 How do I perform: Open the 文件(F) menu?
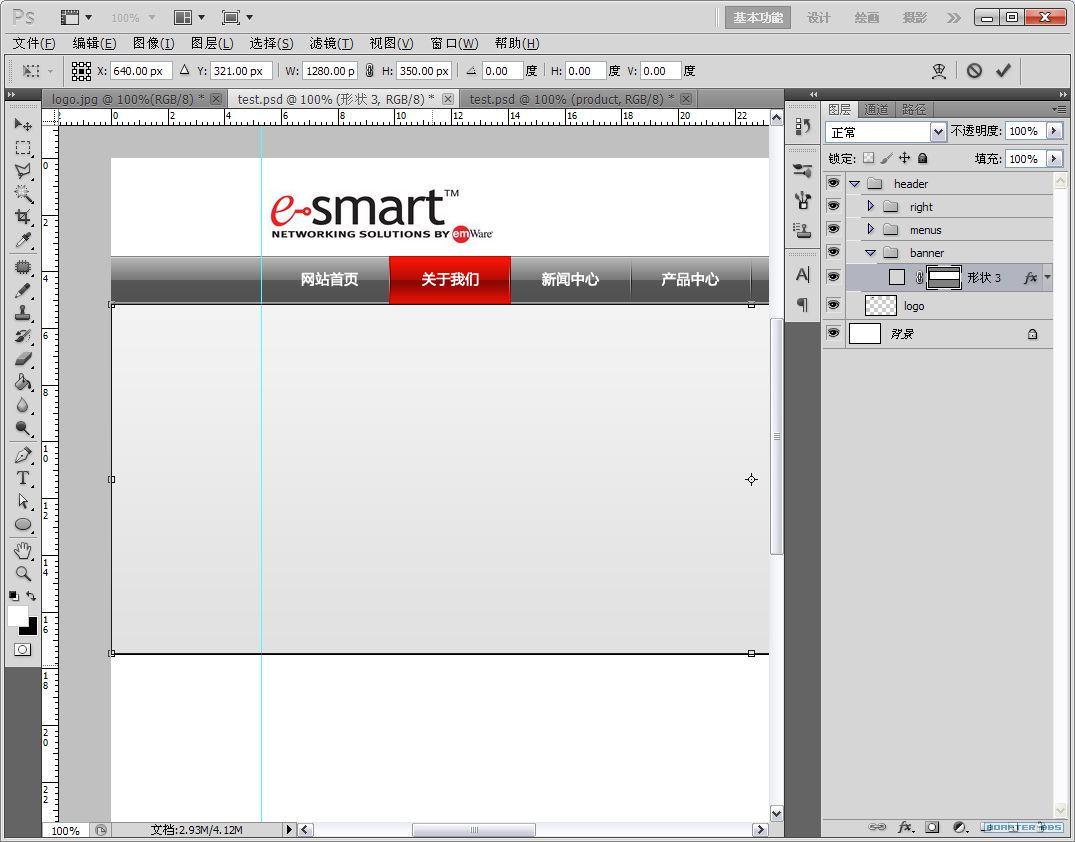34,43
